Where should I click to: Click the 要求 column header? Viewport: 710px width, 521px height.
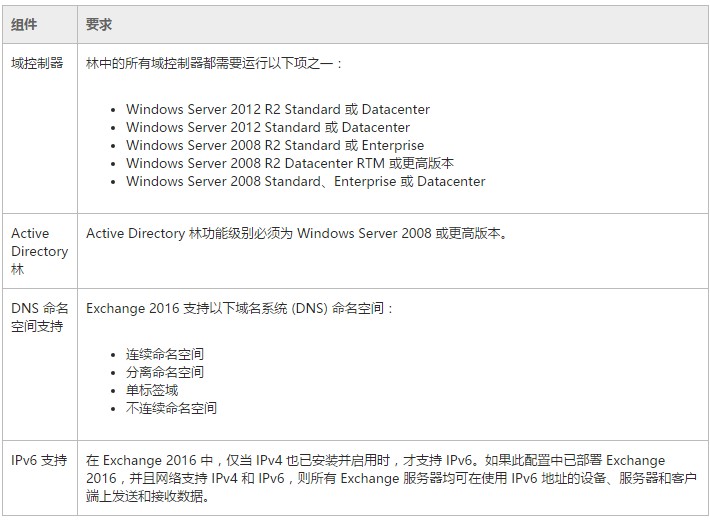(99, 25)
